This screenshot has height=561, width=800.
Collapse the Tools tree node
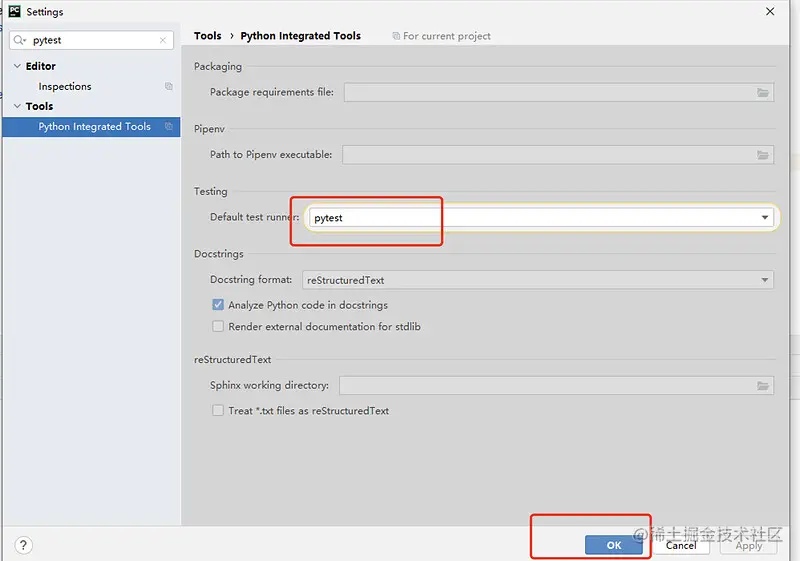click(x=17, y=106)
